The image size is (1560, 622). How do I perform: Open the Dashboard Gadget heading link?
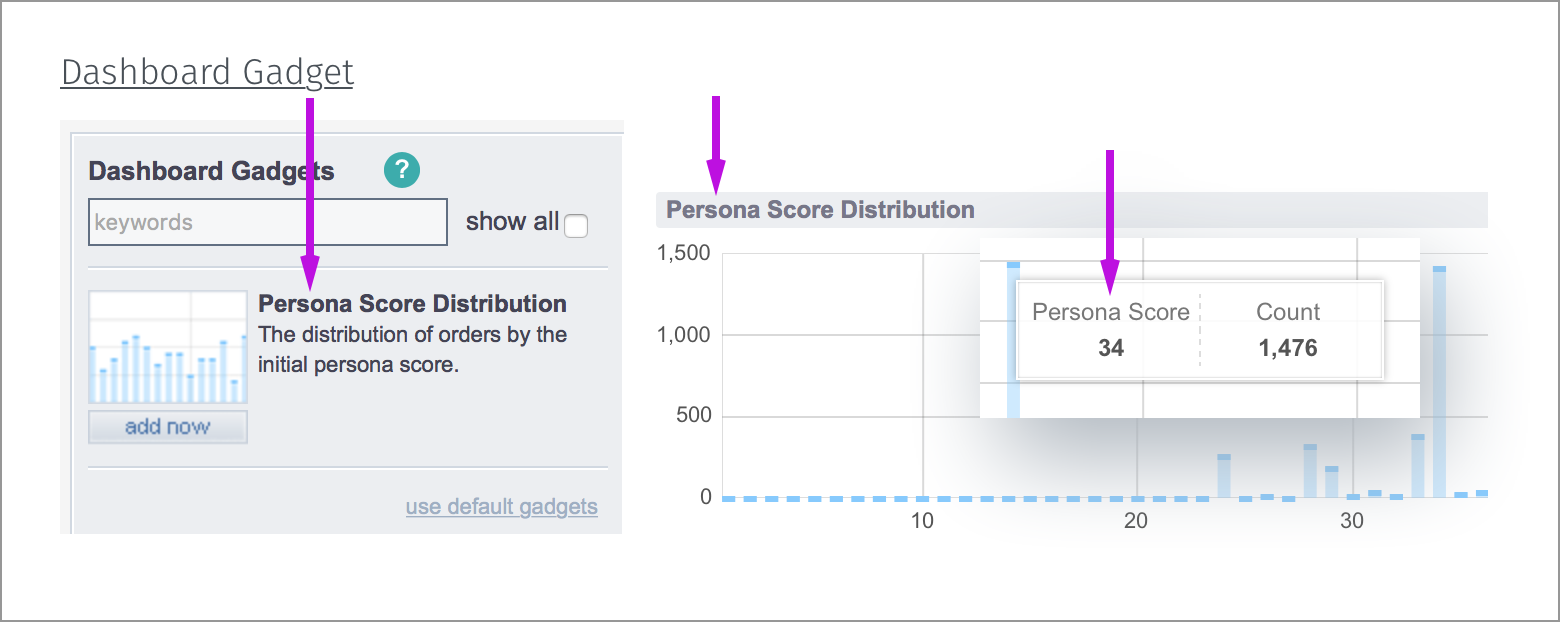pyautogui.click(x=207, y=72)
